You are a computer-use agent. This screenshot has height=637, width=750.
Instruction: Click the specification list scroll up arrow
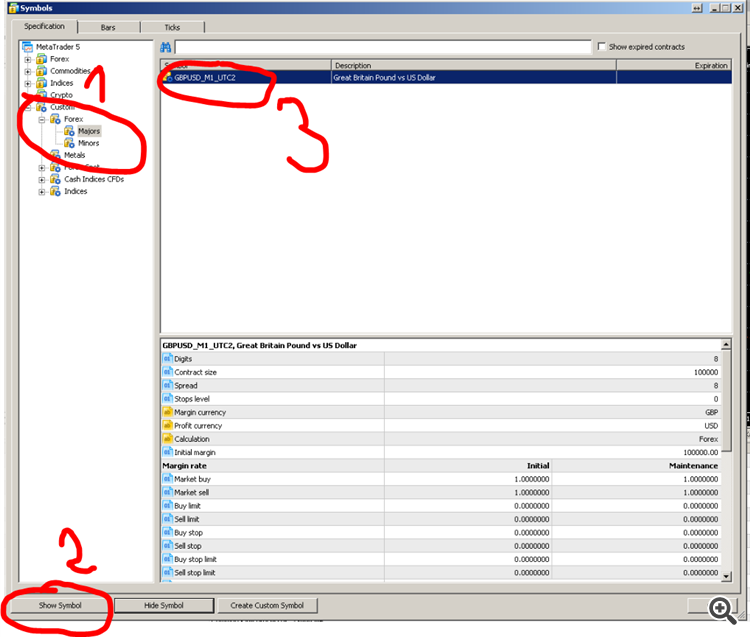(x=726, y=344)
